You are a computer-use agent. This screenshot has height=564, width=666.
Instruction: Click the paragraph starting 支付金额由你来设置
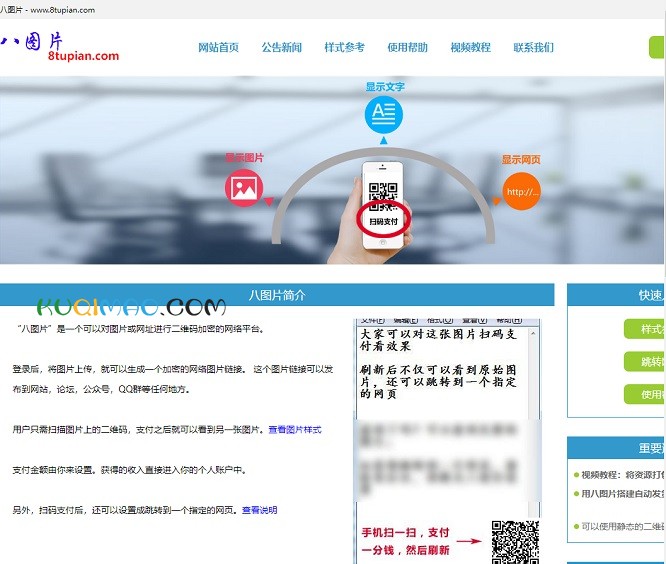point(130,470)
